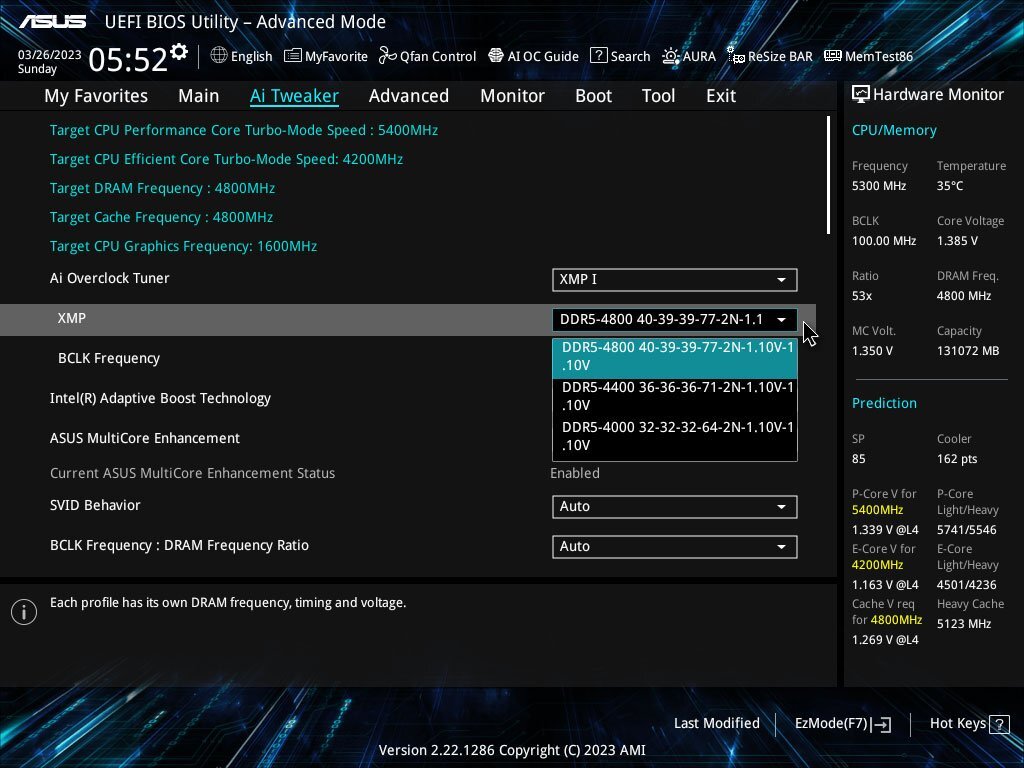Image resolution: width=1024 pixels, height=768 pixels.
Task: Click the 5300 MHz frequency value
Action: (x=879, y=186)
